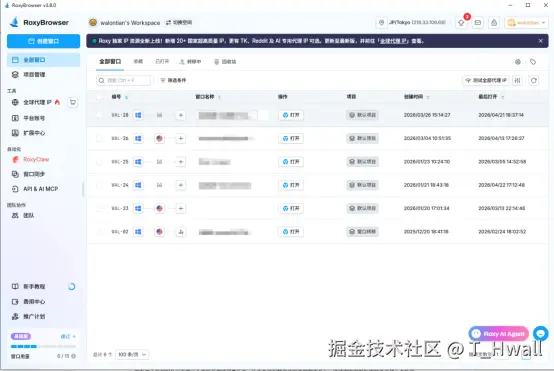Click the project tag in row 02
554x371 pixels.
[363, 231]
